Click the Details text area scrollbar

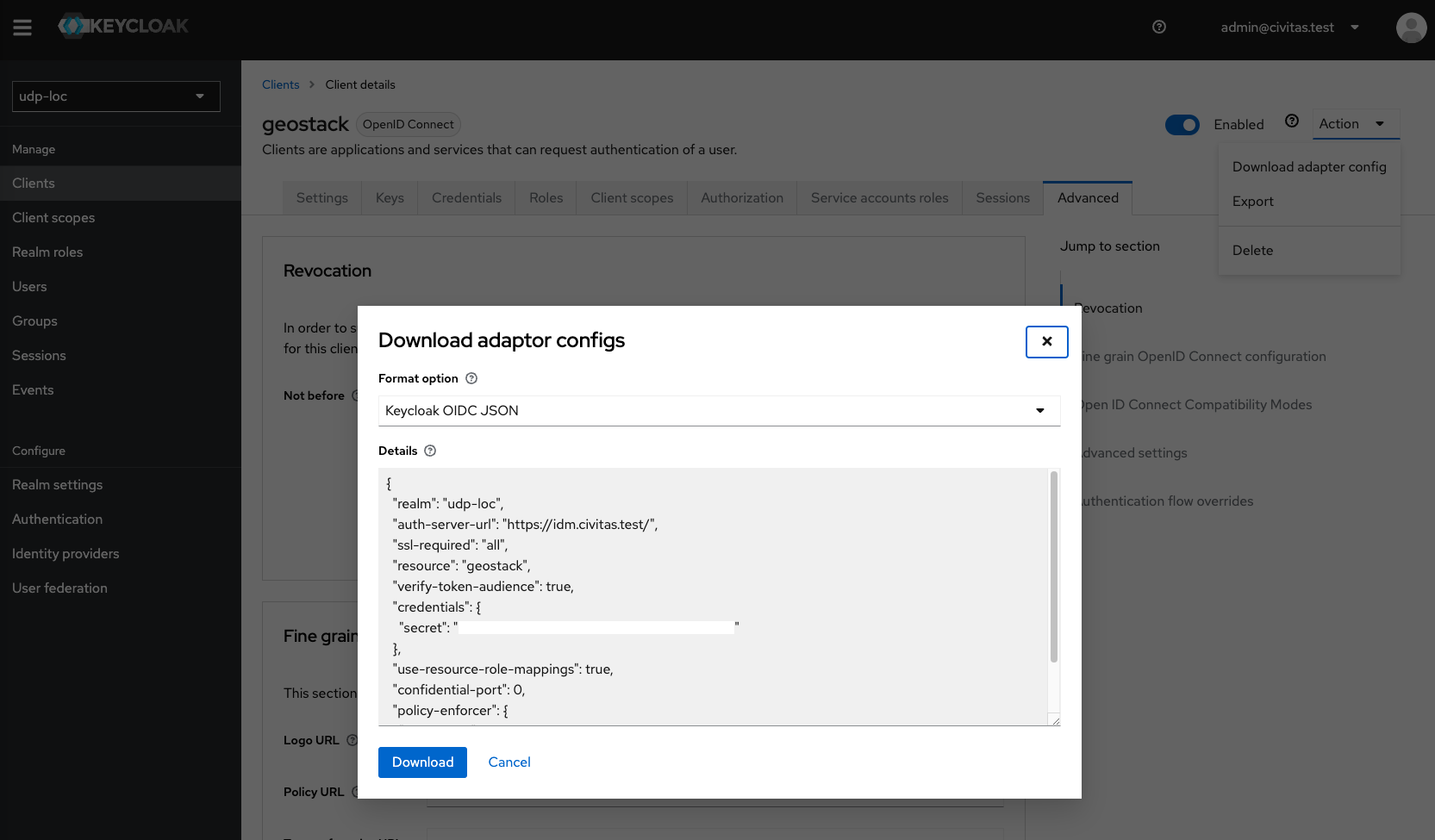point(1053,567)
